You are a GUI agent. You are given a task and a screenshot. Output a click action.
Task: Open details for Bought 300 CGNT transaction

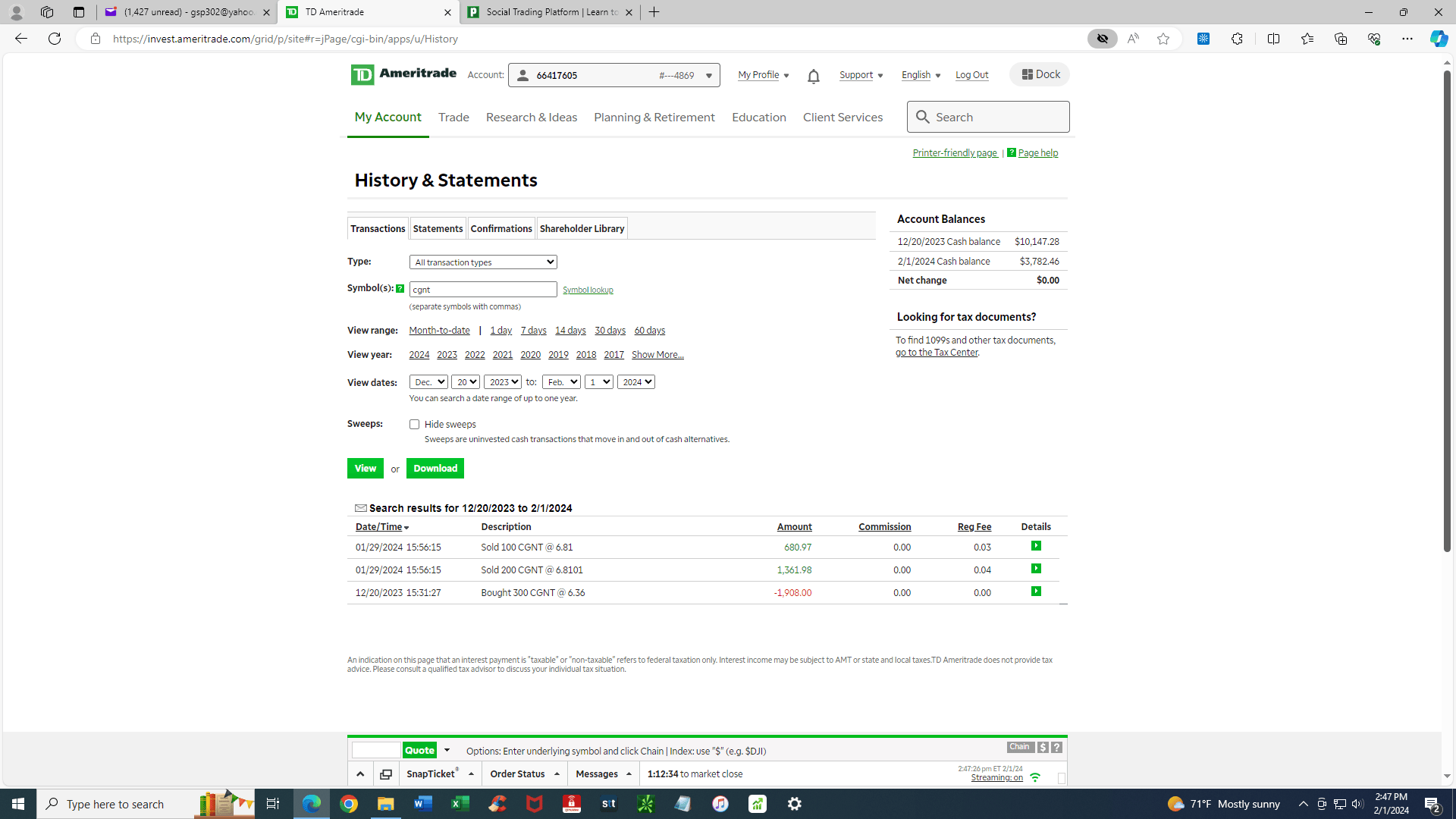(x=1036, y=591)
